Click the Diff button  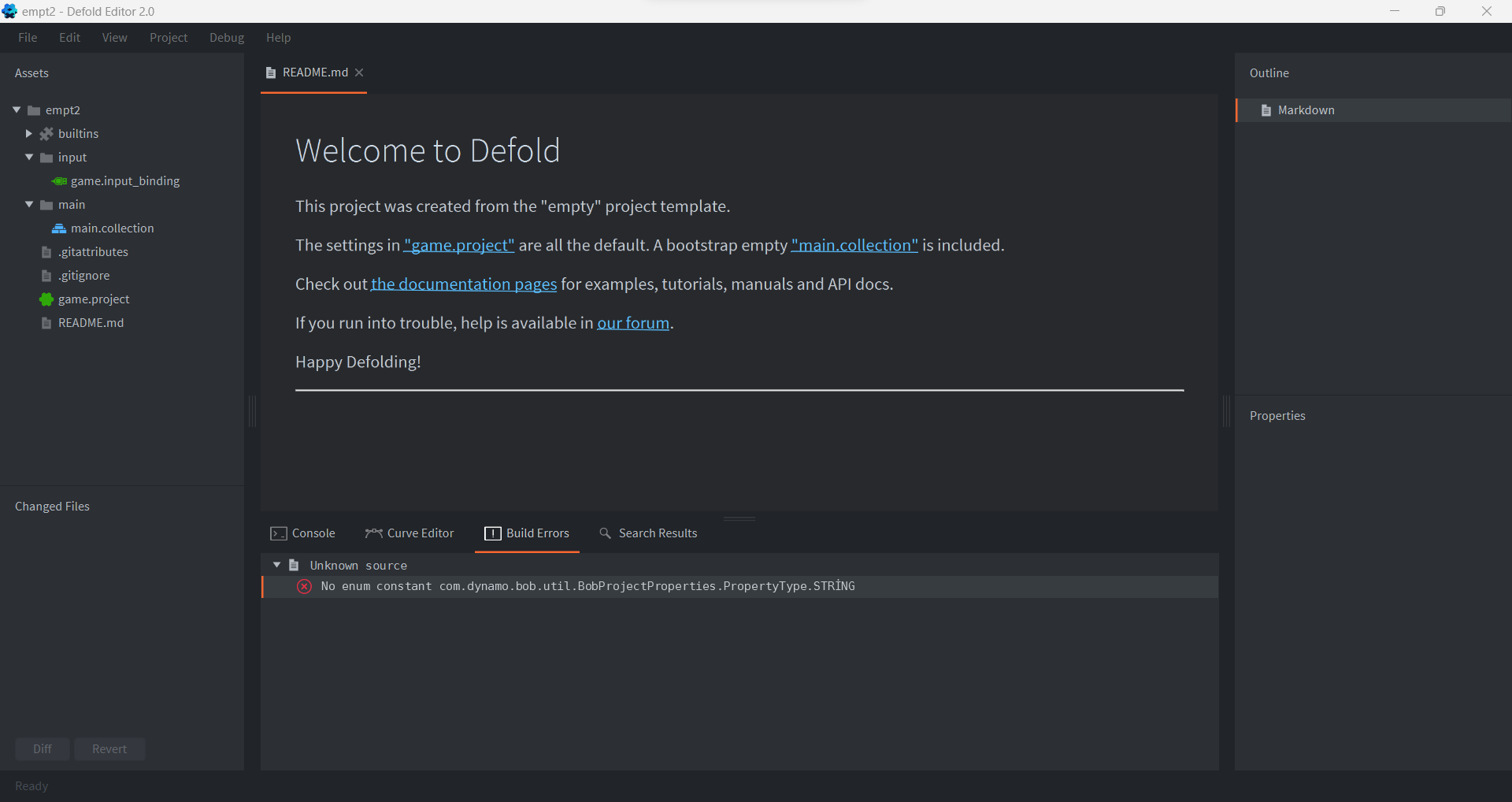42,748
